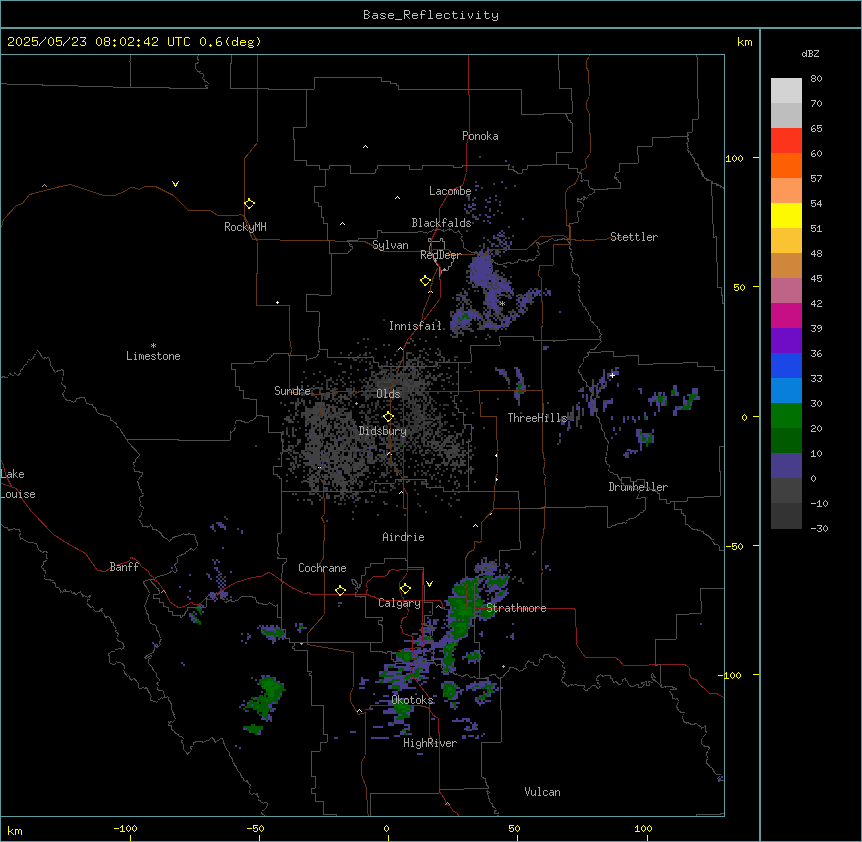Click the ThreeHills label

coord(537,418)
